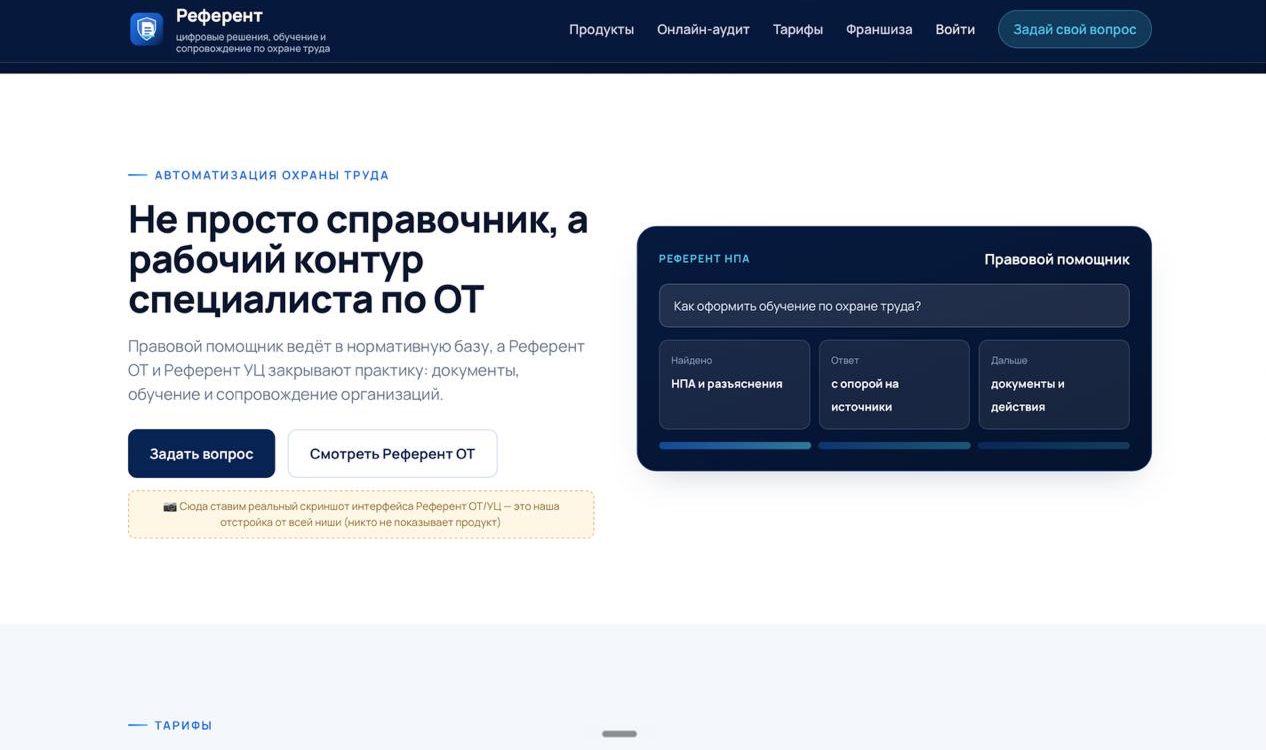Click the Референт brand name text
This screenshot has width=1266, height=750.
pos(219,15)
